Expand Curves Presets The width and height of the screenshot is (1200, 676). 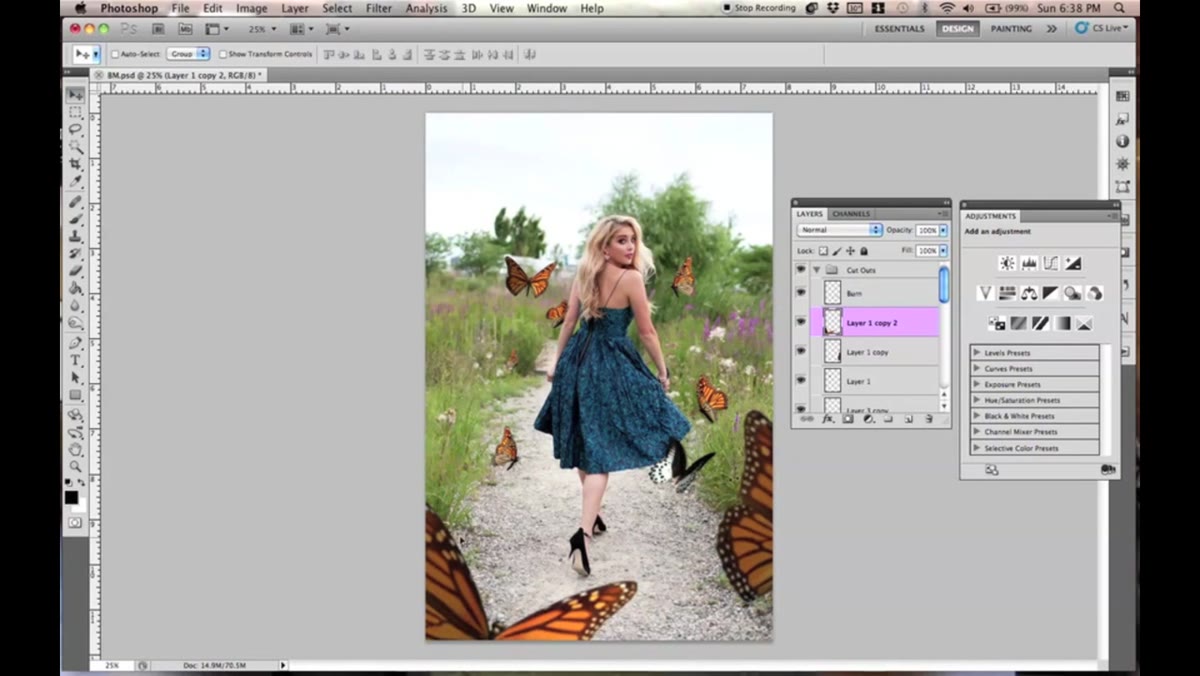[976, 369]
